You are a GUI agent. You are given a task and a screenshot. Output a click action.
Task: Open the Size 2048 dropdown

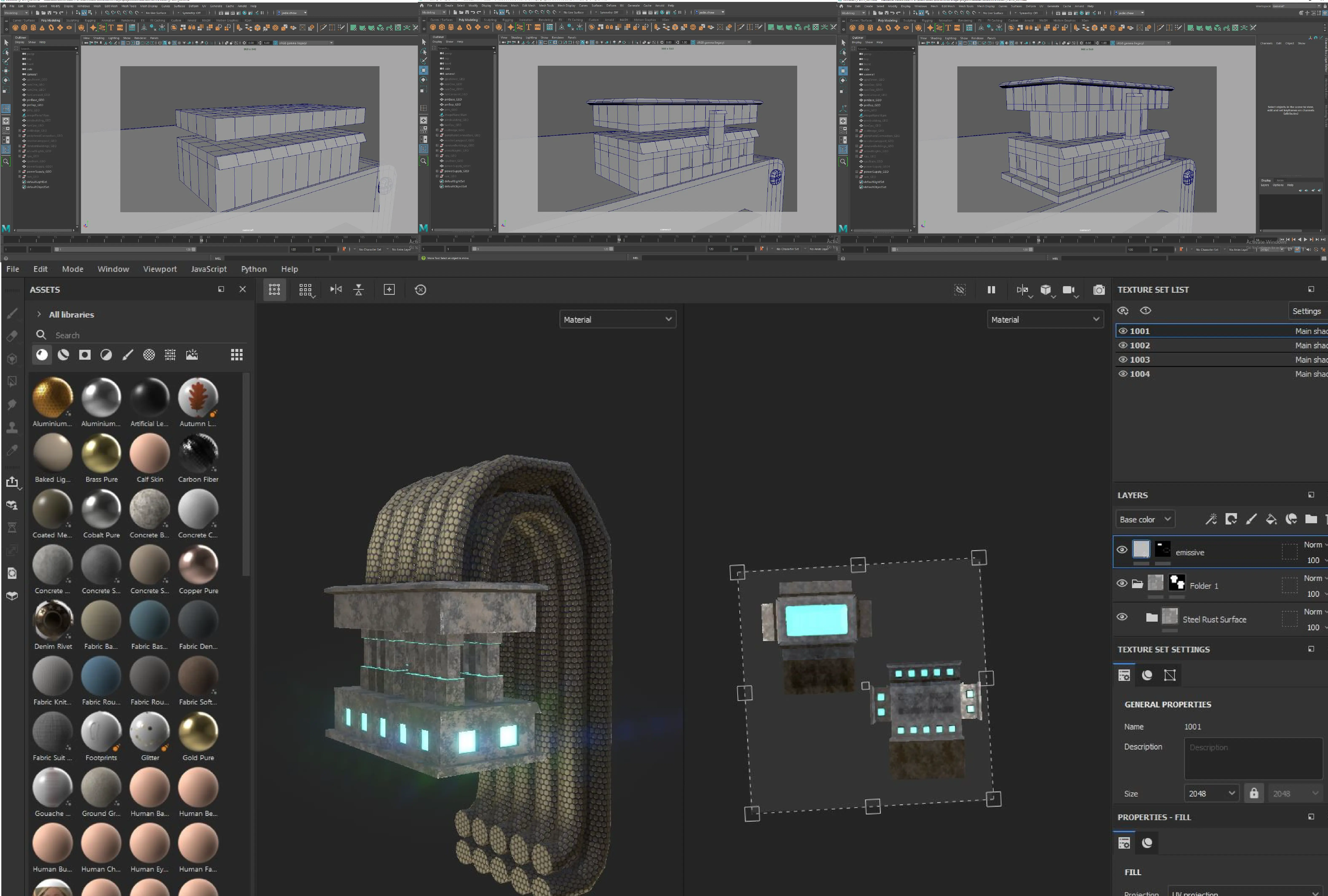1211,793
